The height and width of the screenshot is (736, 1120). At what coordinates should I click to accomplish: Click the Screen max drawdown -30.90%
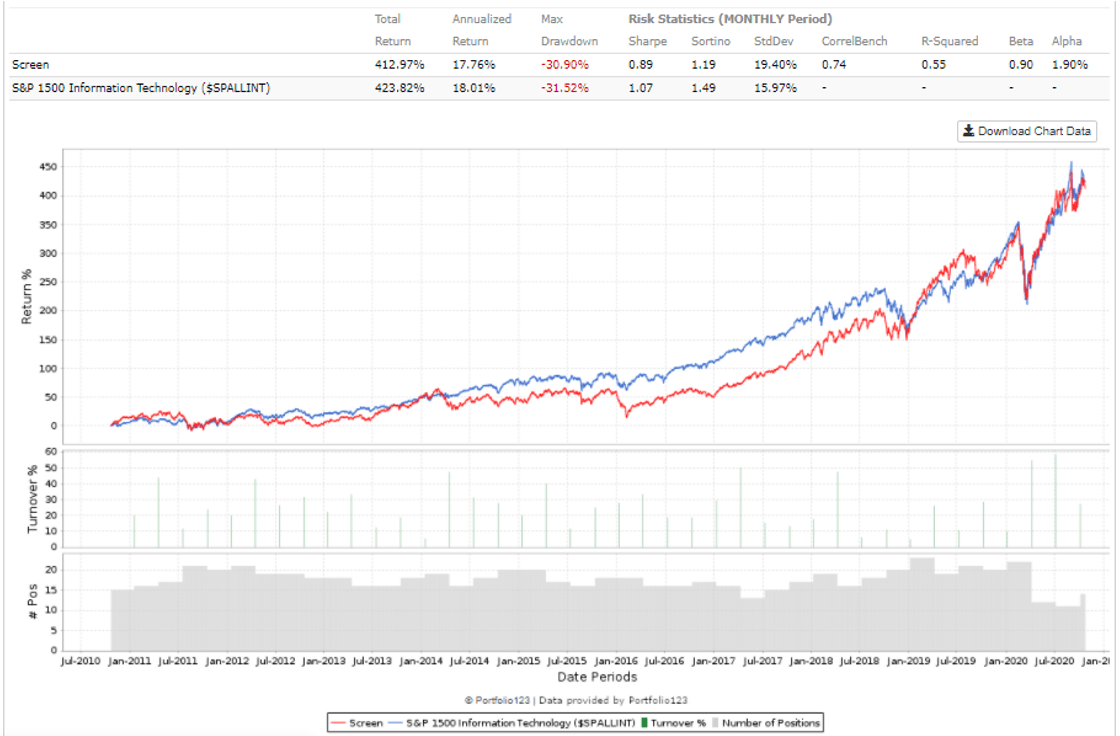tap(565, 65)
